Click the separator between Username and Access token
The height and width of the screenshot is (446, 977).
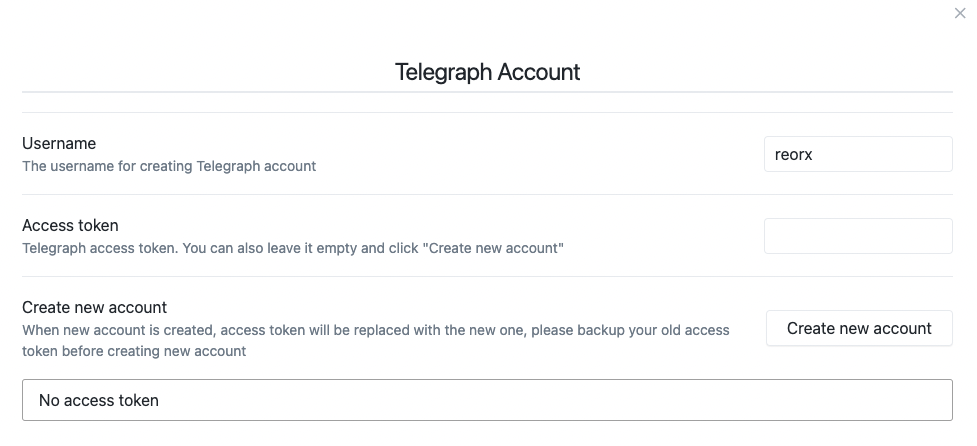click(487, 195)
